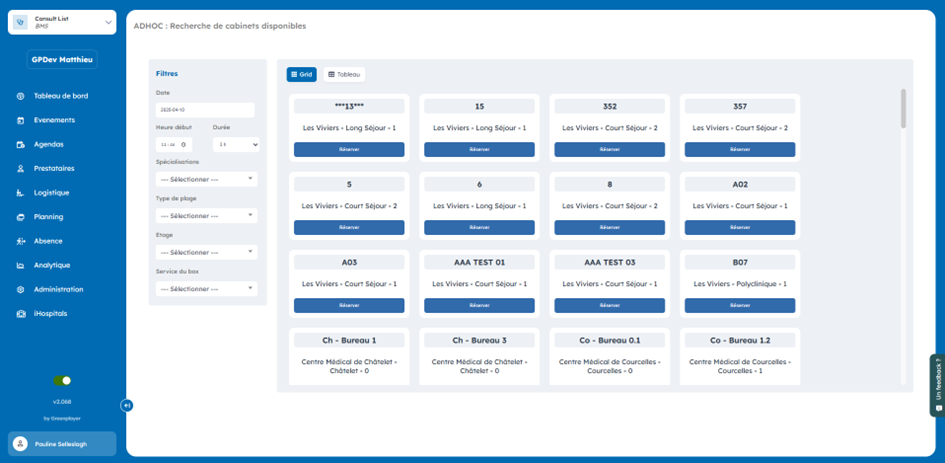
Task: Click the Analytique chart icon
Action: point(20,265)
